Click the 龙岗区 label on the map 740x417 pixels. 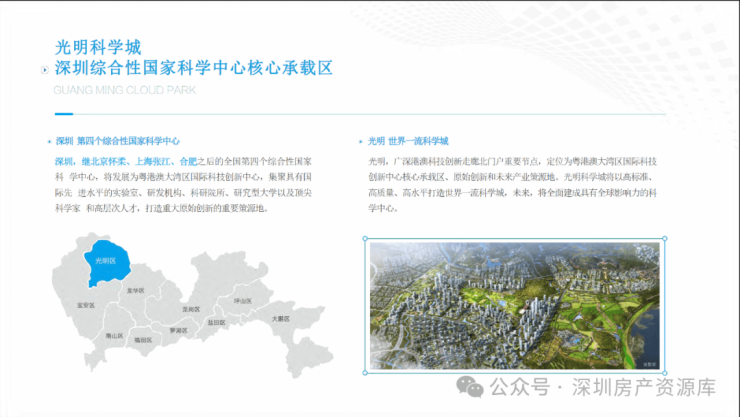(x=191, y=309)
